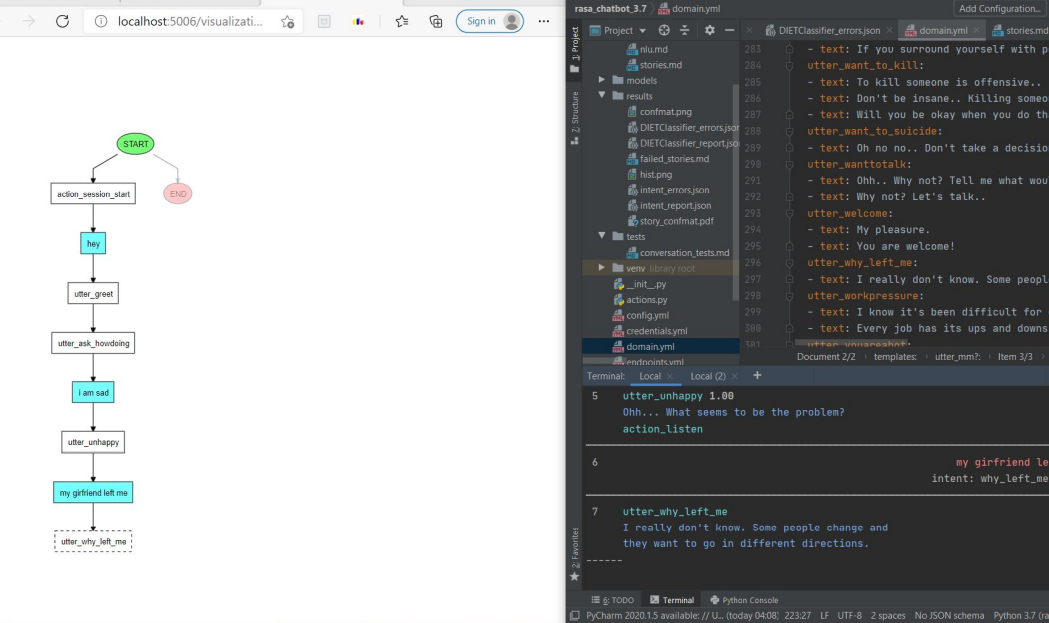Select opened file with the locate icon
The width and height of the screenshot is (1049, 623).
pos(663,30)
